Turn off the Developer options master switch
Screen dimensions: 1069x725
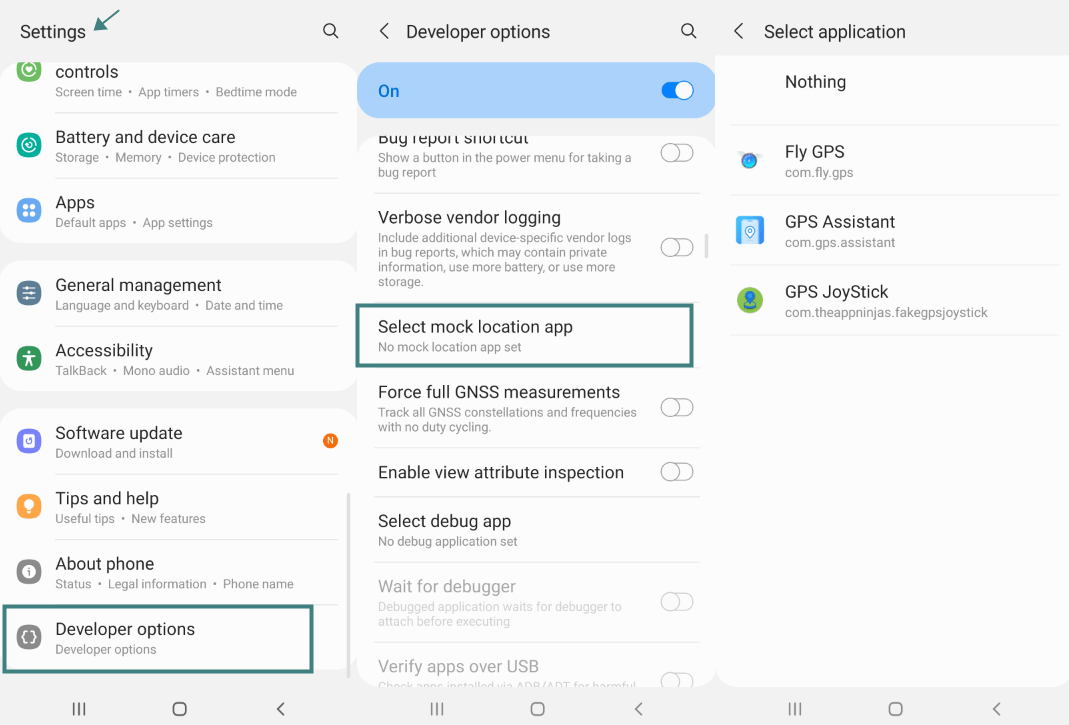677,91
